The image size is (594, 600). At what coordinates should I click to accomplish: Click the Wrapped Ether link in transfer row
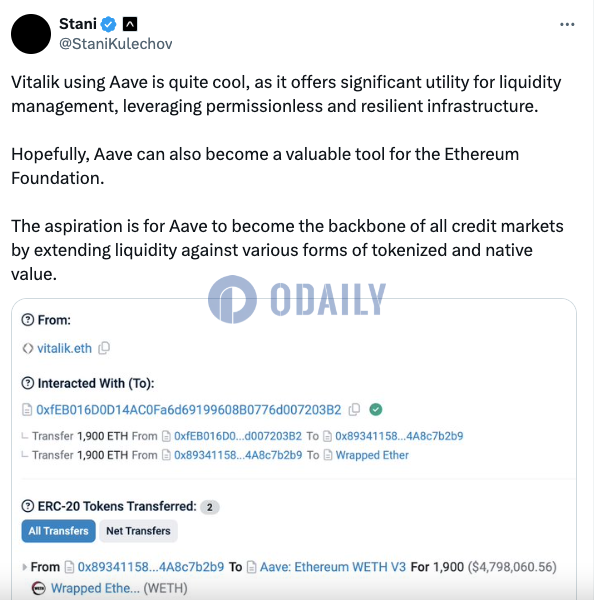[372, 455]
